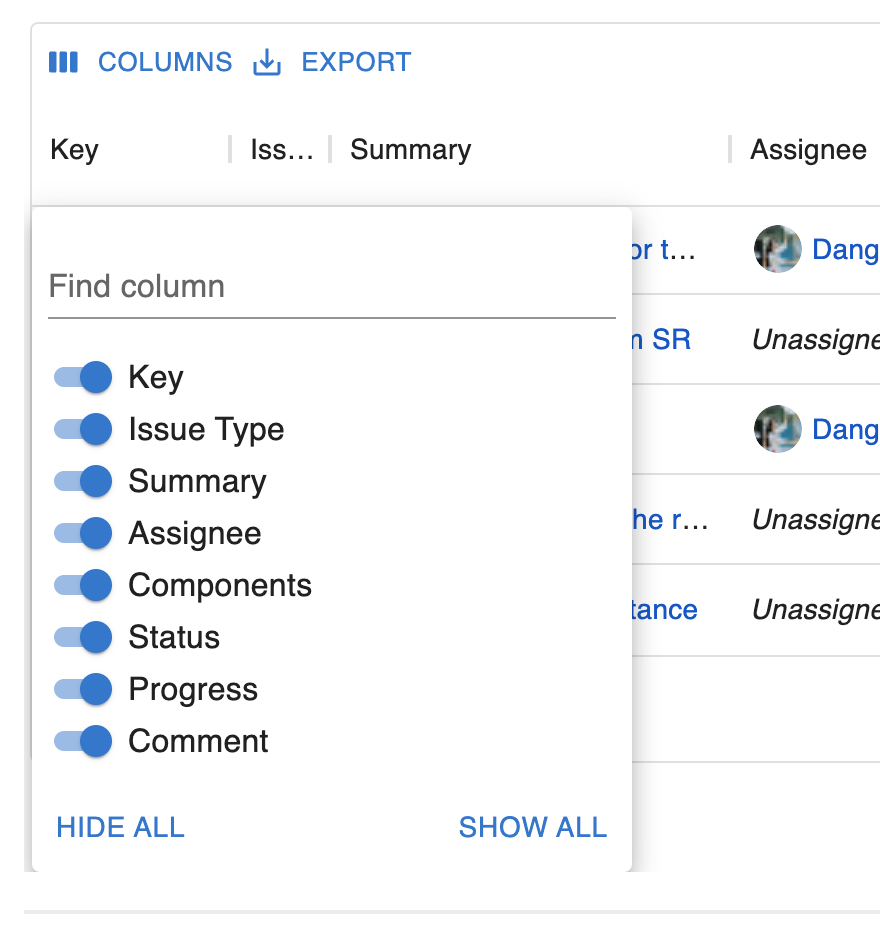Toggle the Issue Type column switch
The width and height of the screenshot is (880, 934).
point(83,429)
